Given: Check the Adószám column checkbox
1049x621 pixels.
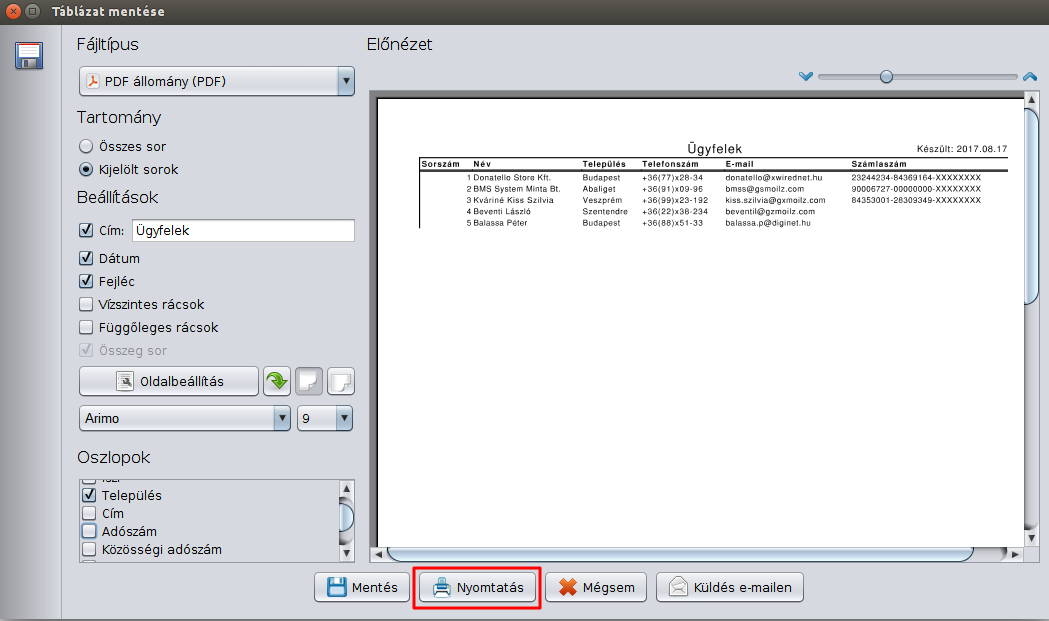Looking at the screenshot, I should [x=89, y=531].
